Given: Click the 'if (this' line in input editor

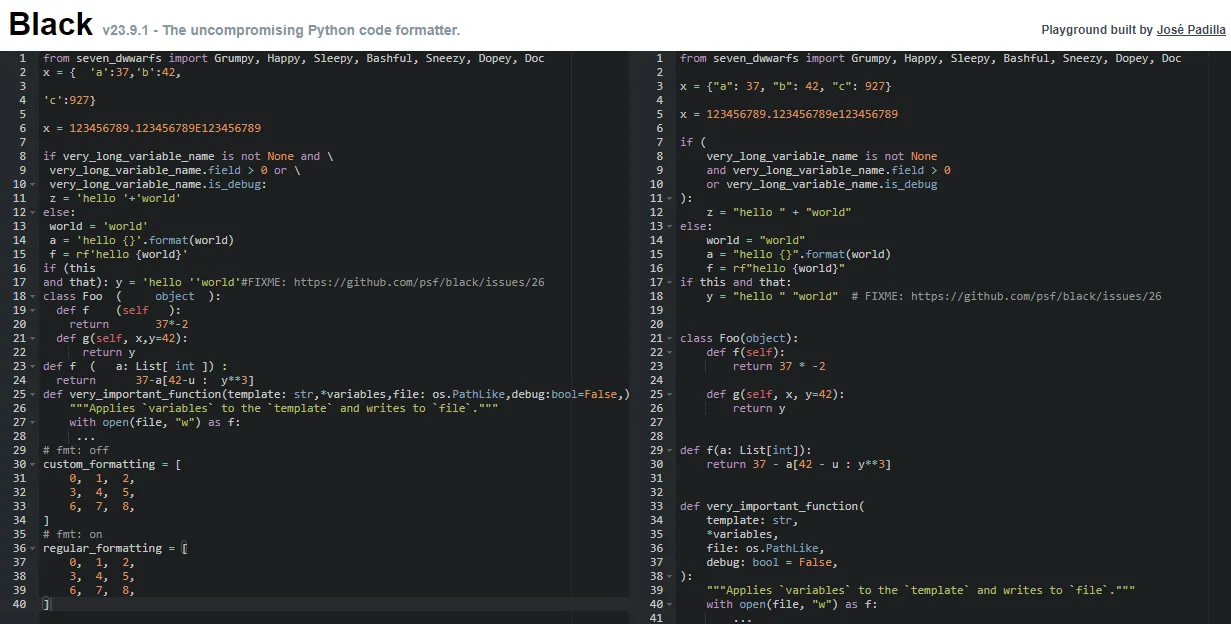Looking at the screenshot, I should (69, 268).
